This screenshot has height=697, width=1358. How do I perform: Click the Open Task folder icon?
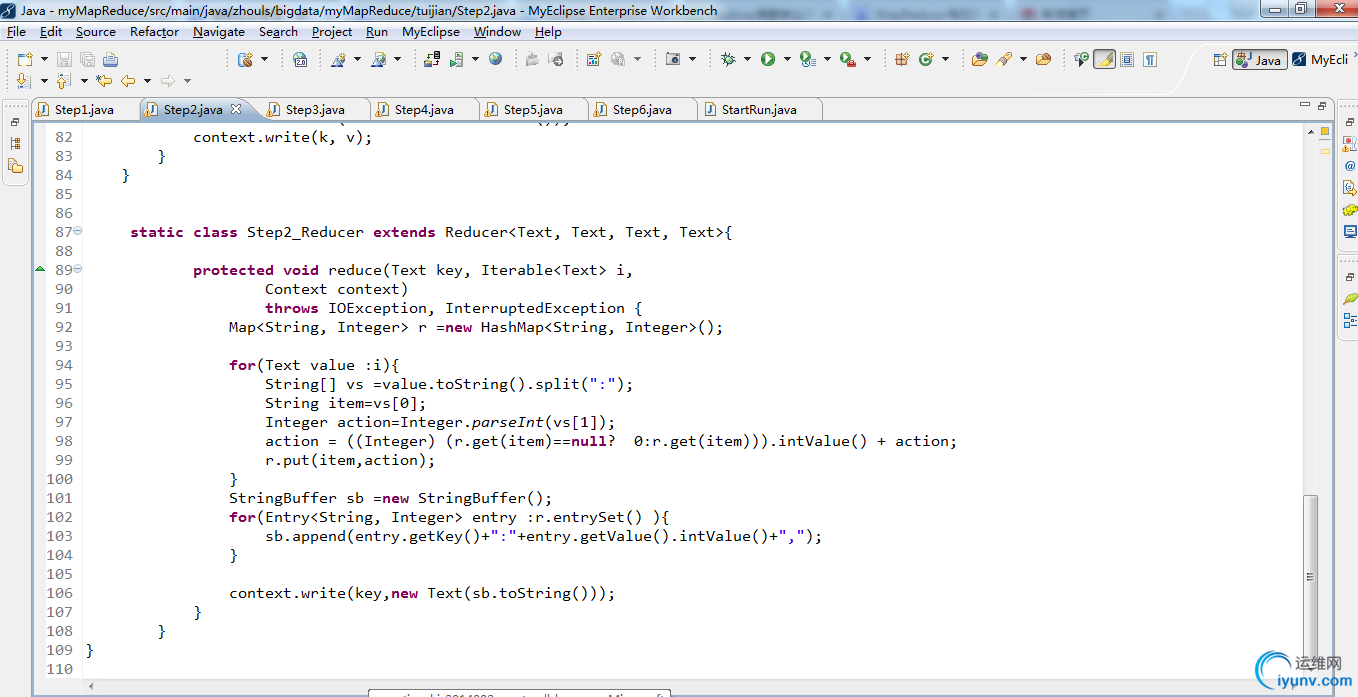click(x=1043, y=59)
